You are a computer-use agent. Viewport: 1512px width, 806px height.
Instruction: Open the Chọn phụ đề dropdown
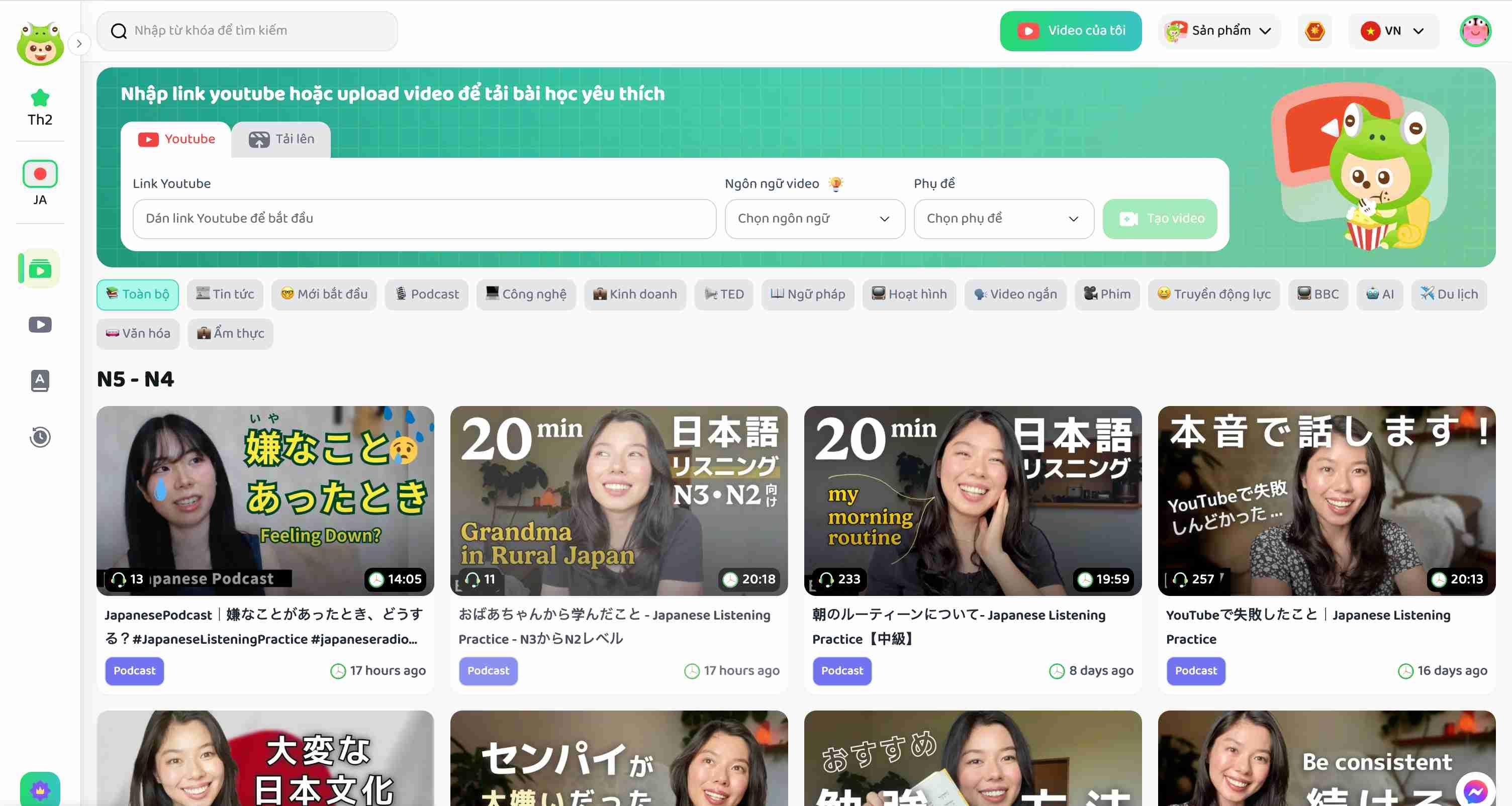point(1004,219)
